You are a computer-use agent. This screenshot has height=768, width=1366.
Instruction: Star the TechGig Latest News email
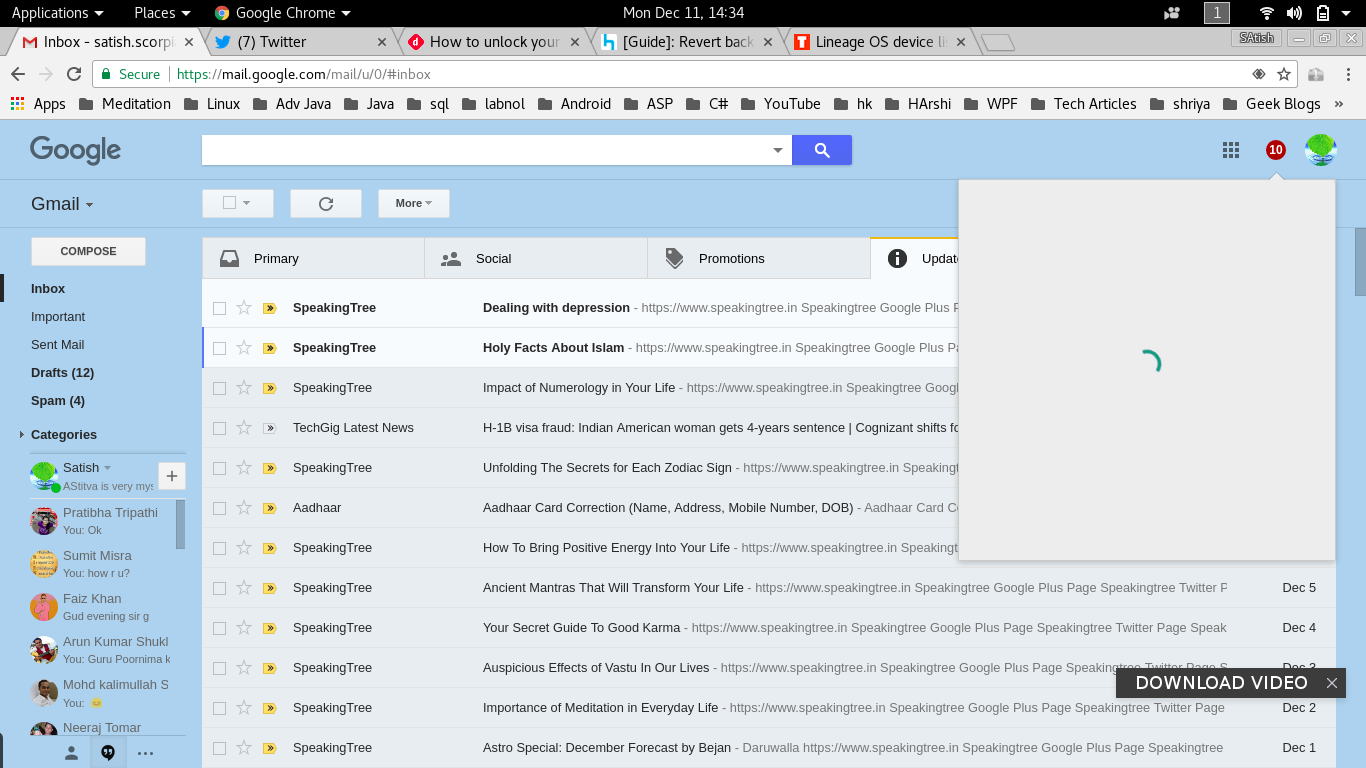point(244,428)
